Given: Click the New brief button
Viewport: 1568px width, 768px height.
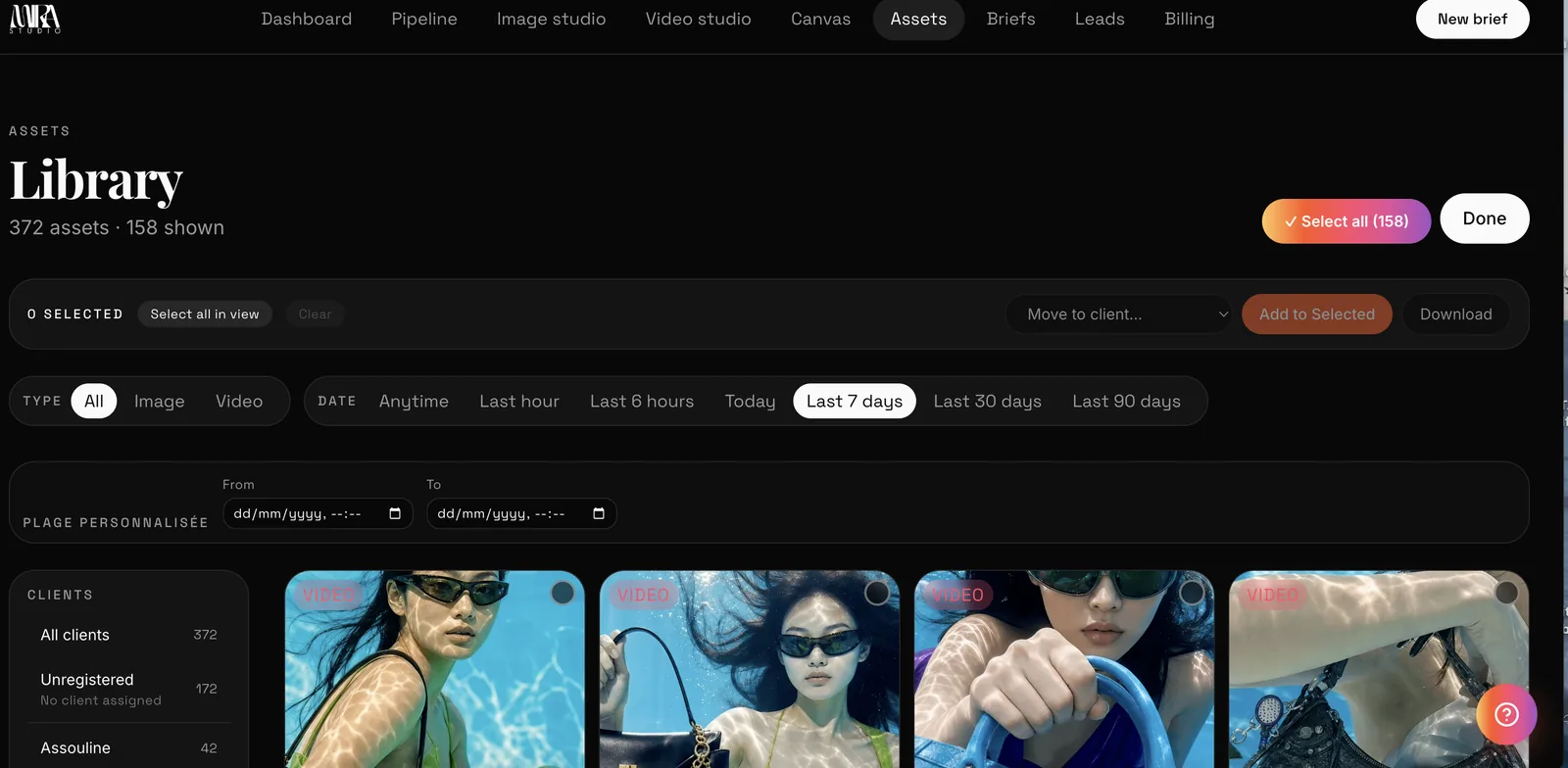Looking at the screenshot, I should click(x=1472, y=19).
